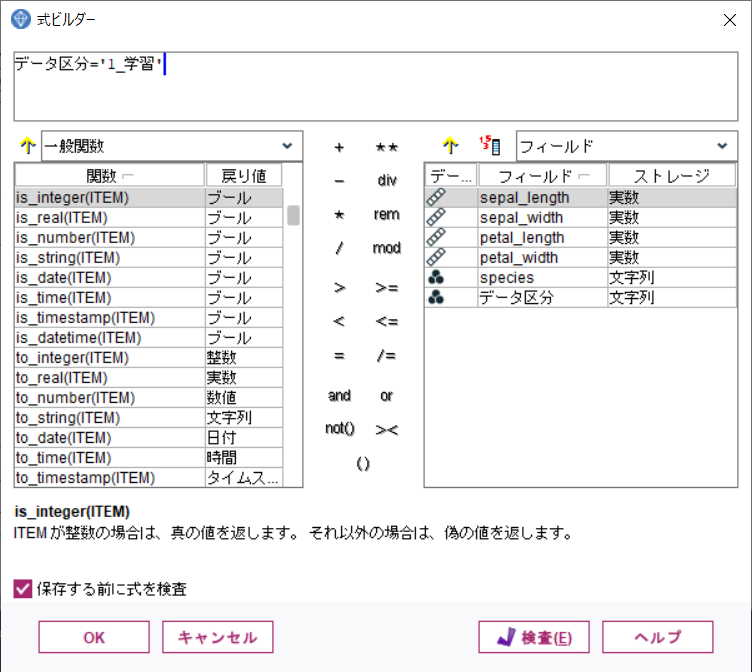The width and height of the screenshot is (752, 672).
Task: Insert the <= operator
Action: tap(387, 321)
